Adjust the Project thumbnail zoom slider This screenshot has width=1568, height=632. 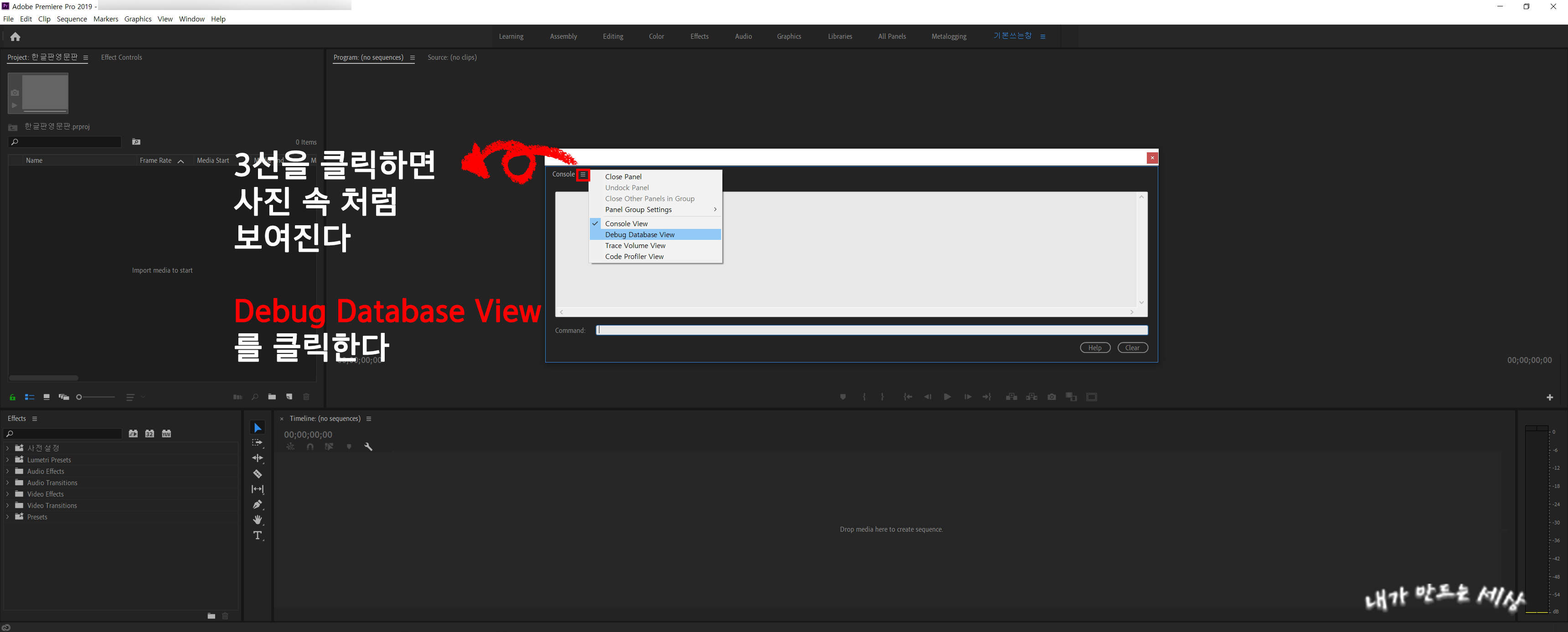[79, 397]
